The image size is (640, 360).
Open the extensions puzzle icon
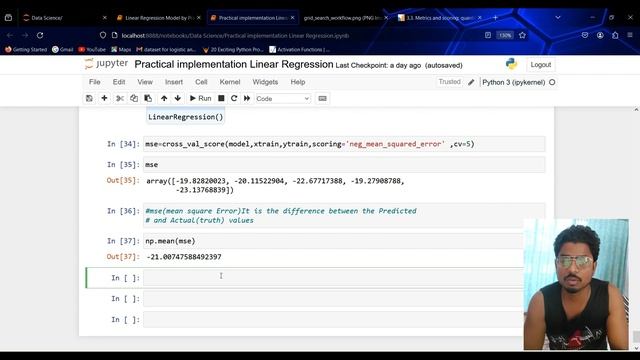pos(615,36)
